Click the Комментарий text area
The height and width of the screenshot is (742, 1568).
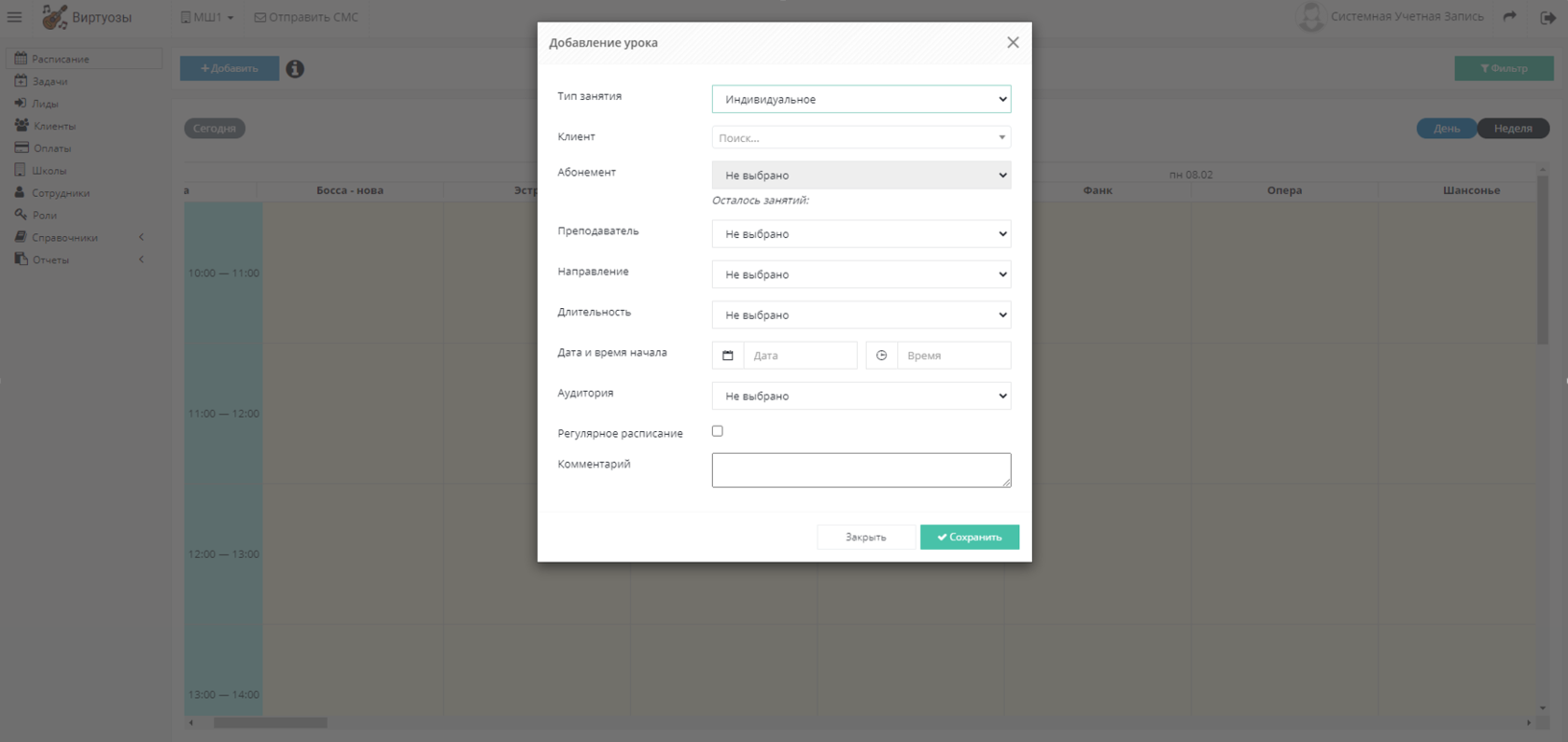point(861,470)
